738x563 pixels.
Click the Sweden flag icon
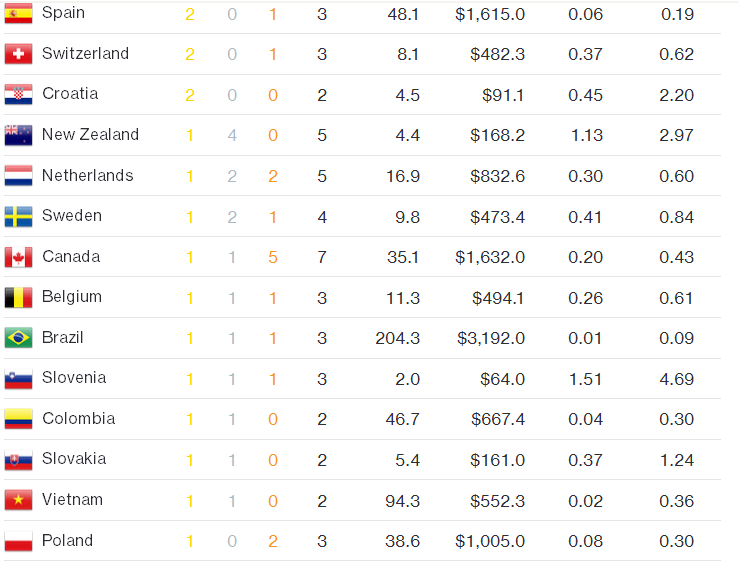click(18, 216)
